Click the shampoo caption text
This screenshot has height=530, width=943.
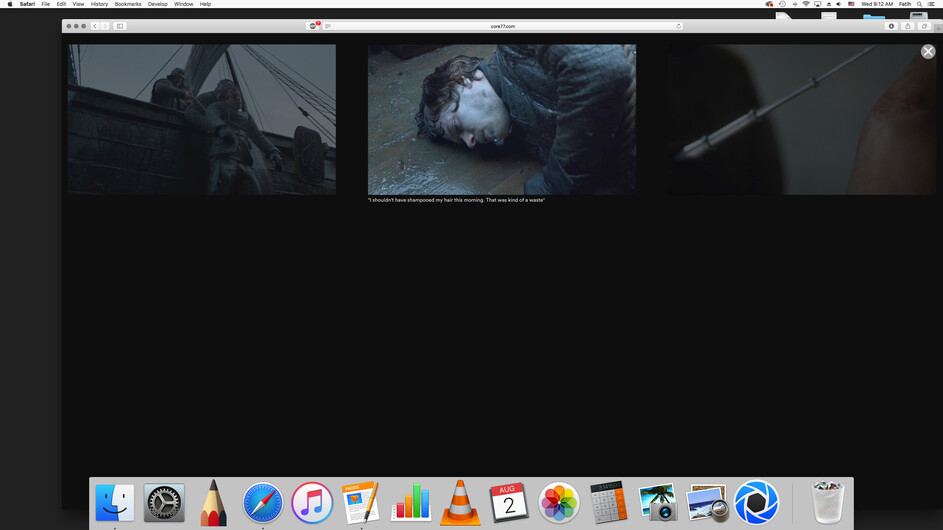[456, 200]
